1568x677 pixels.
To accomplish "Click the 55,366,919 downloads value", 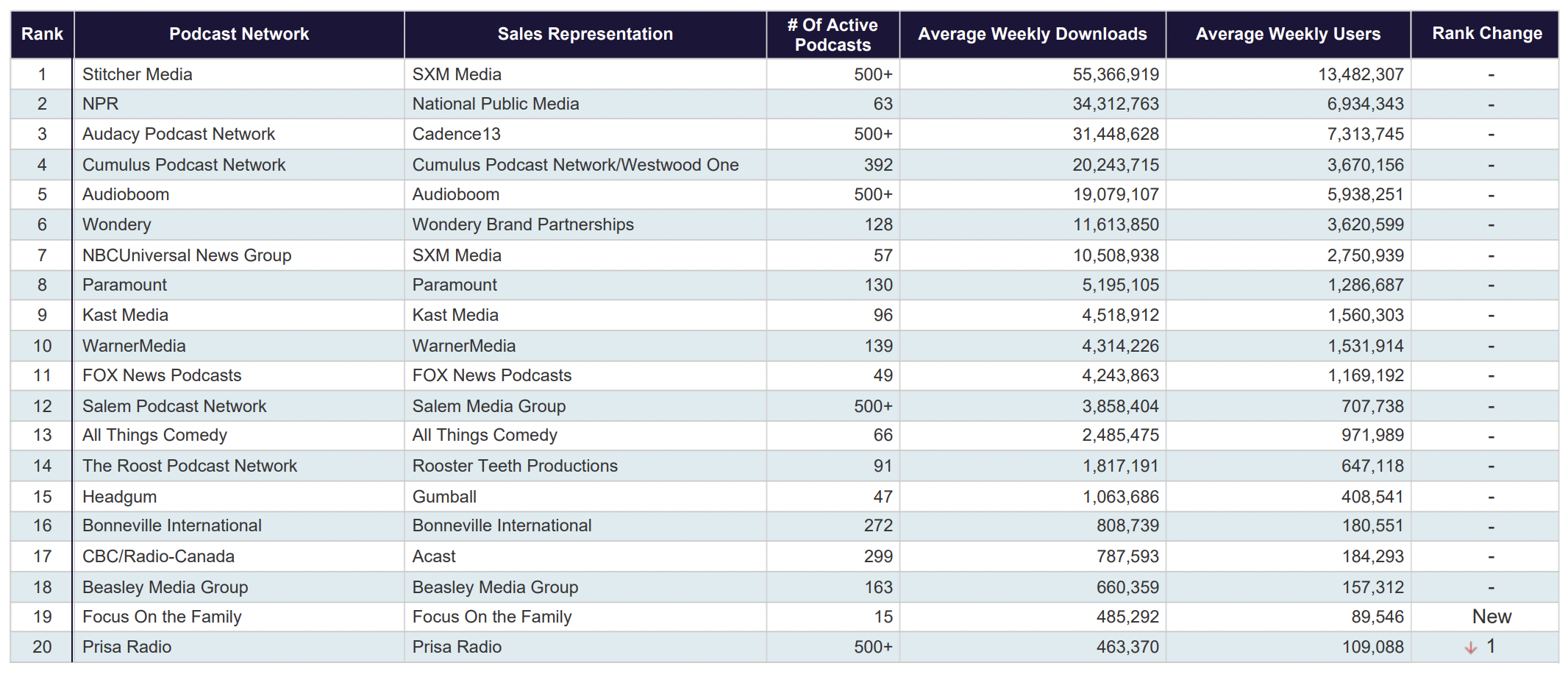I will coord(1115,74).
